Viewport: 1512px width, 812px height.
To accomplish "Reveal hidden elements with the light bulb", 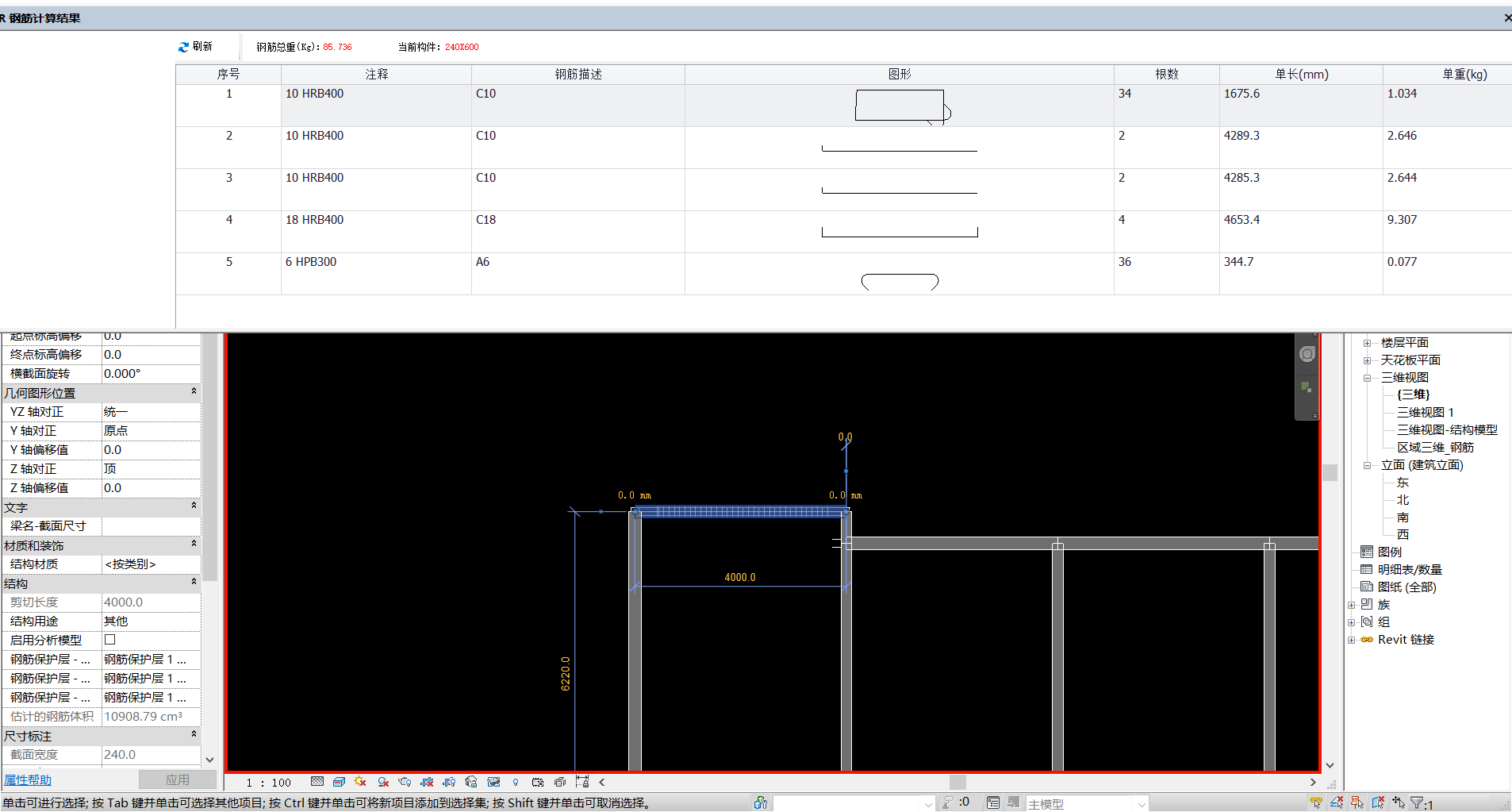I will click(x=516, y=782).
